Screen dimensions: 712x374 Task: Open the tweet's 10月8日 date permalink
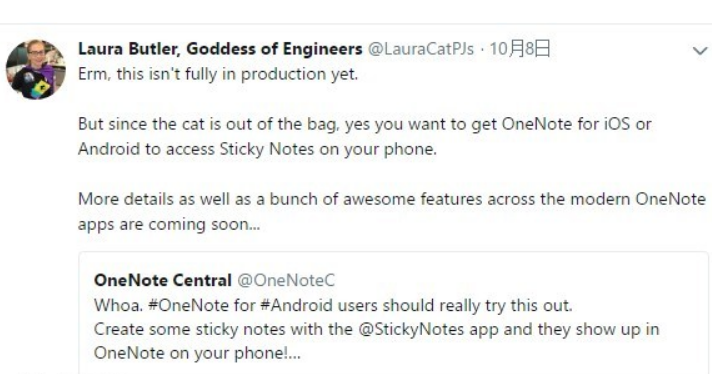[x=520, y=49]
